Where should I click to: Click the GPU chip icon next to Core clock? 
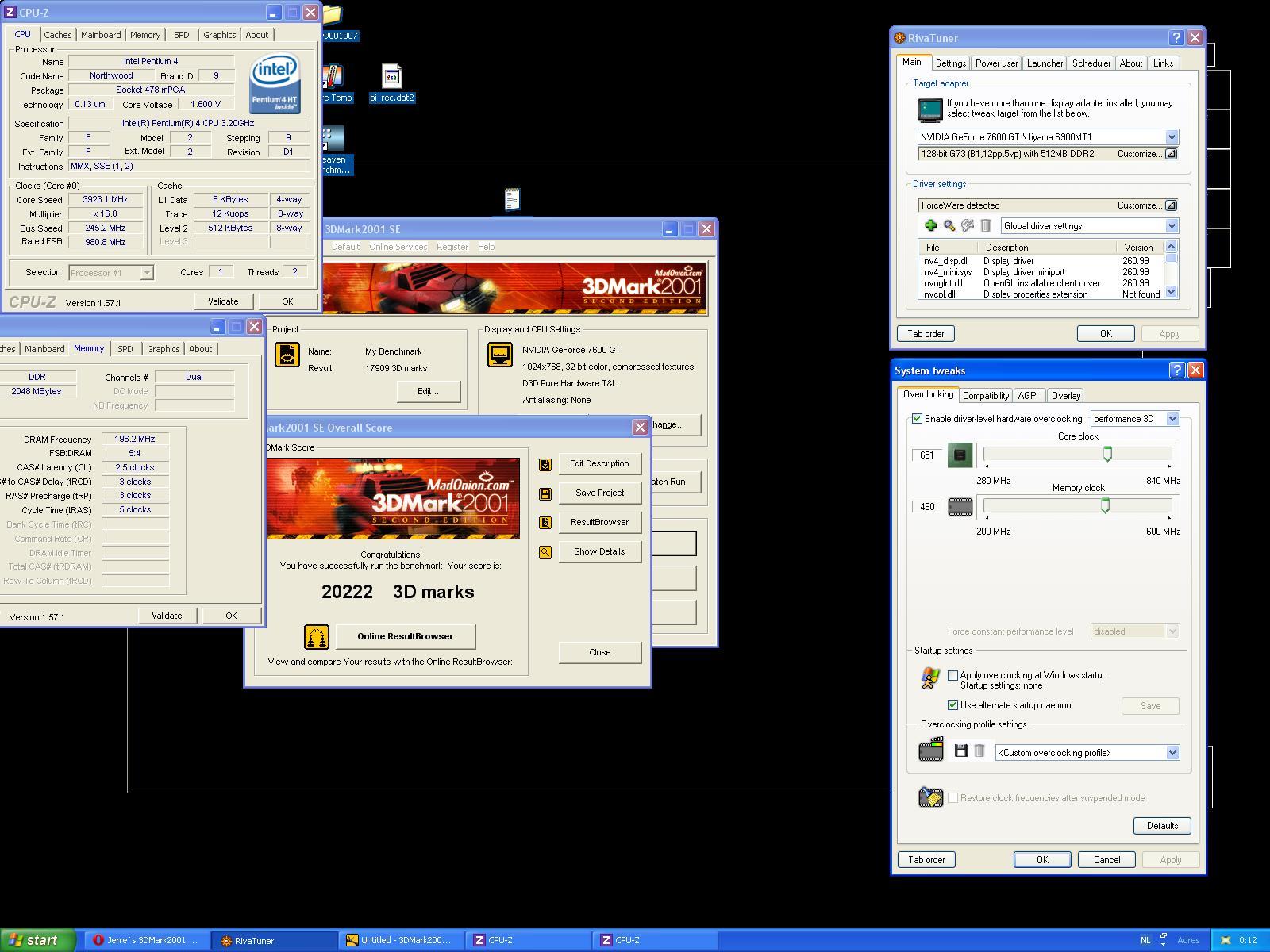pos(960,455)
